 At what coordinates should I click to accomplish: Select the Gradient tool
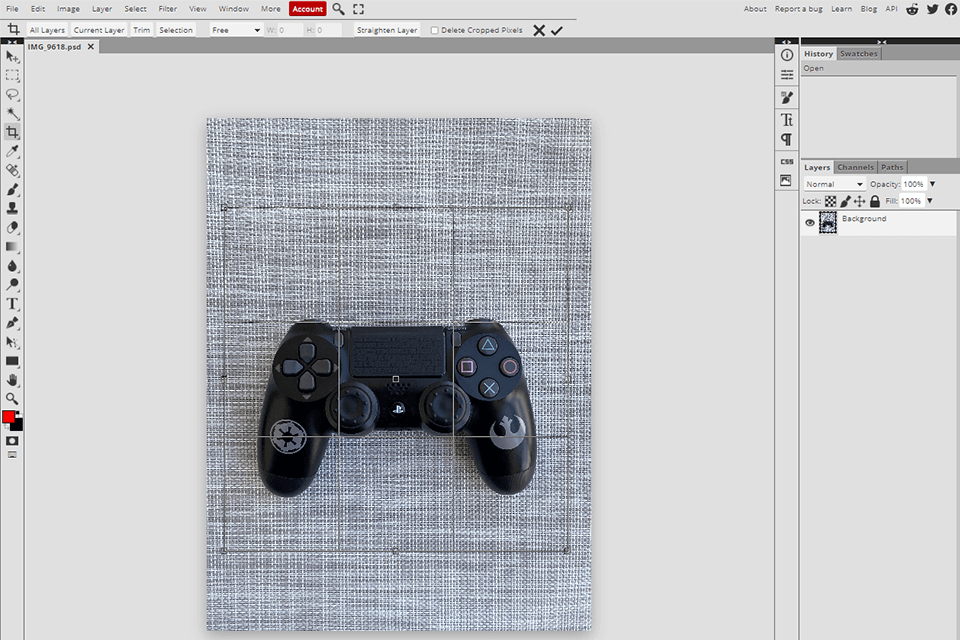(12, 246)
